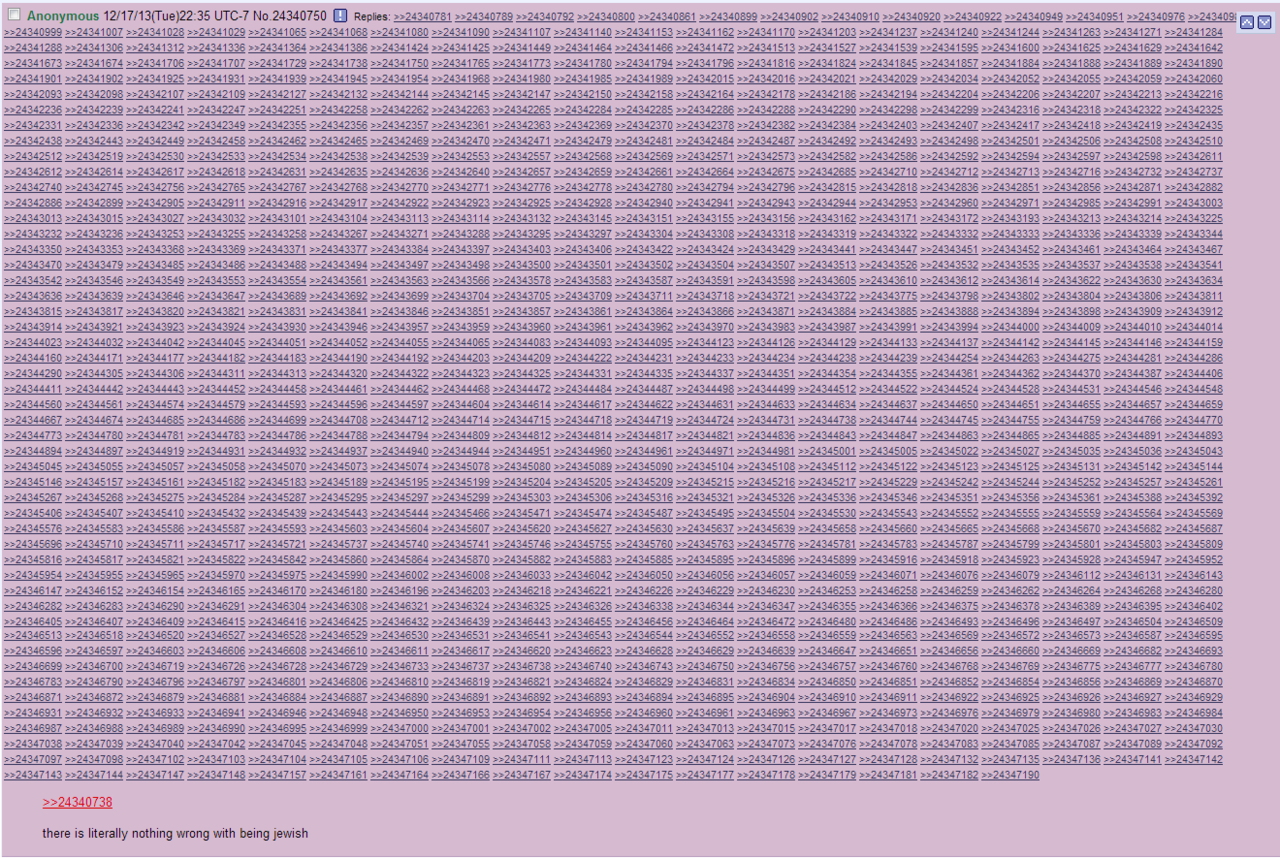The image size is (1280, 858).
Task: Open reply link >>24347174
Action: click(583, 776)
